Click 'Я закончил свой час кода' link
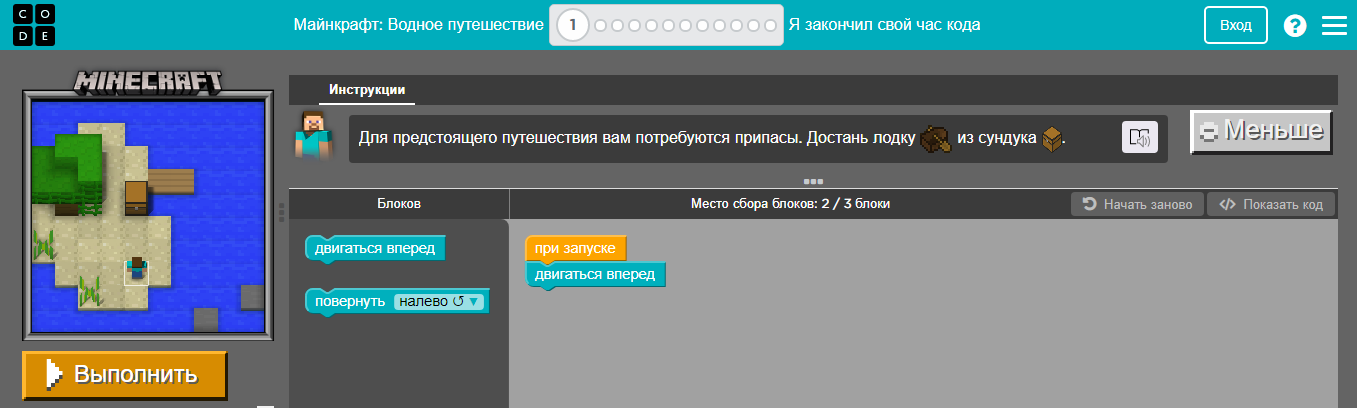 pyautogui.click(x=884, y=25)
